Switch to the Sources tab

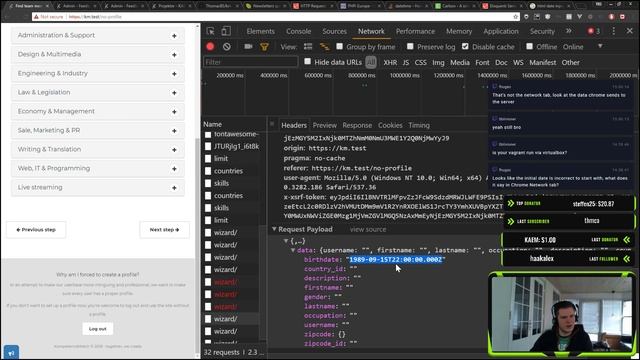[334, 31]
